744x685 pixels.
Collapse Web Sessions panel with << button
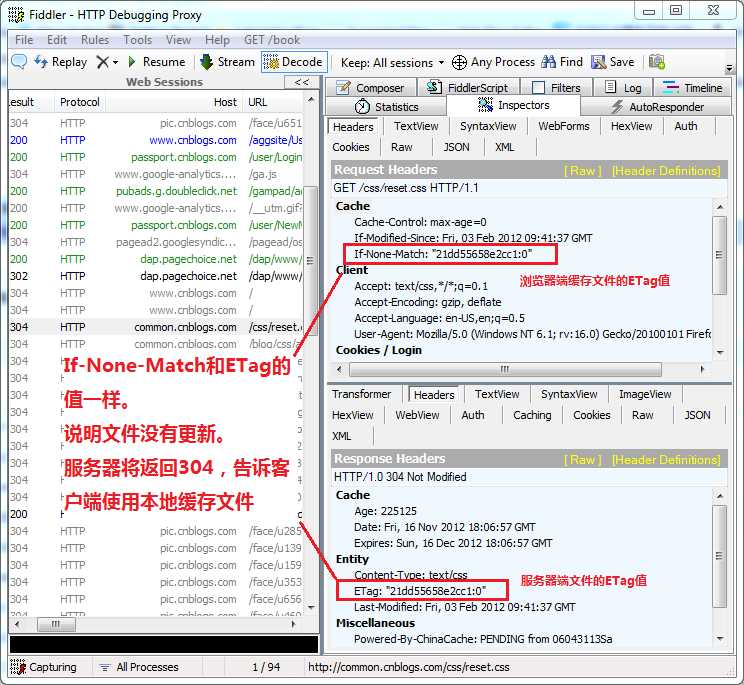tap(302, 82)
